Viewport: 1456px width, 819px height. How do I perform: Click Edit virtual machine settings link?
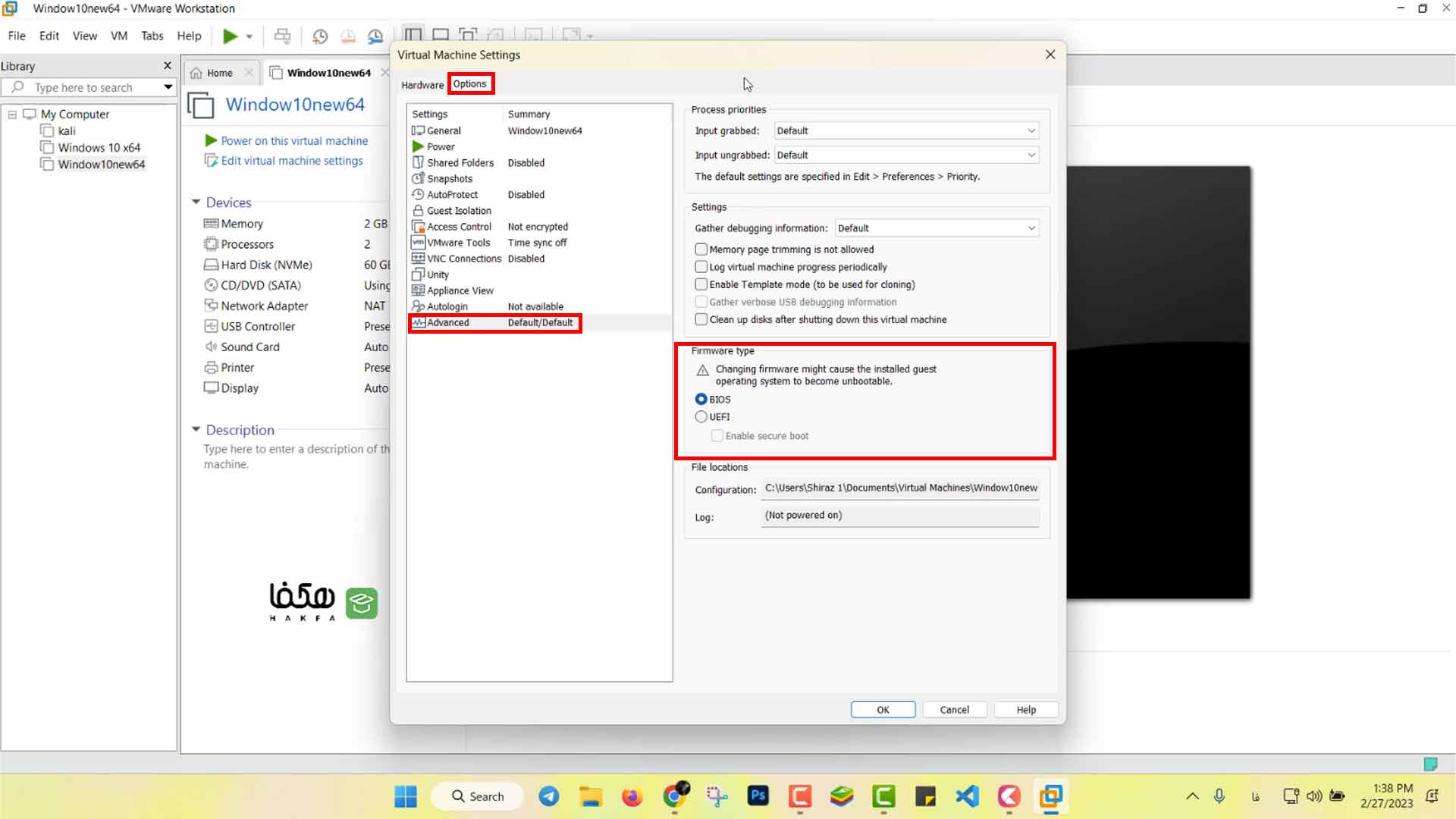click(292, 161)
